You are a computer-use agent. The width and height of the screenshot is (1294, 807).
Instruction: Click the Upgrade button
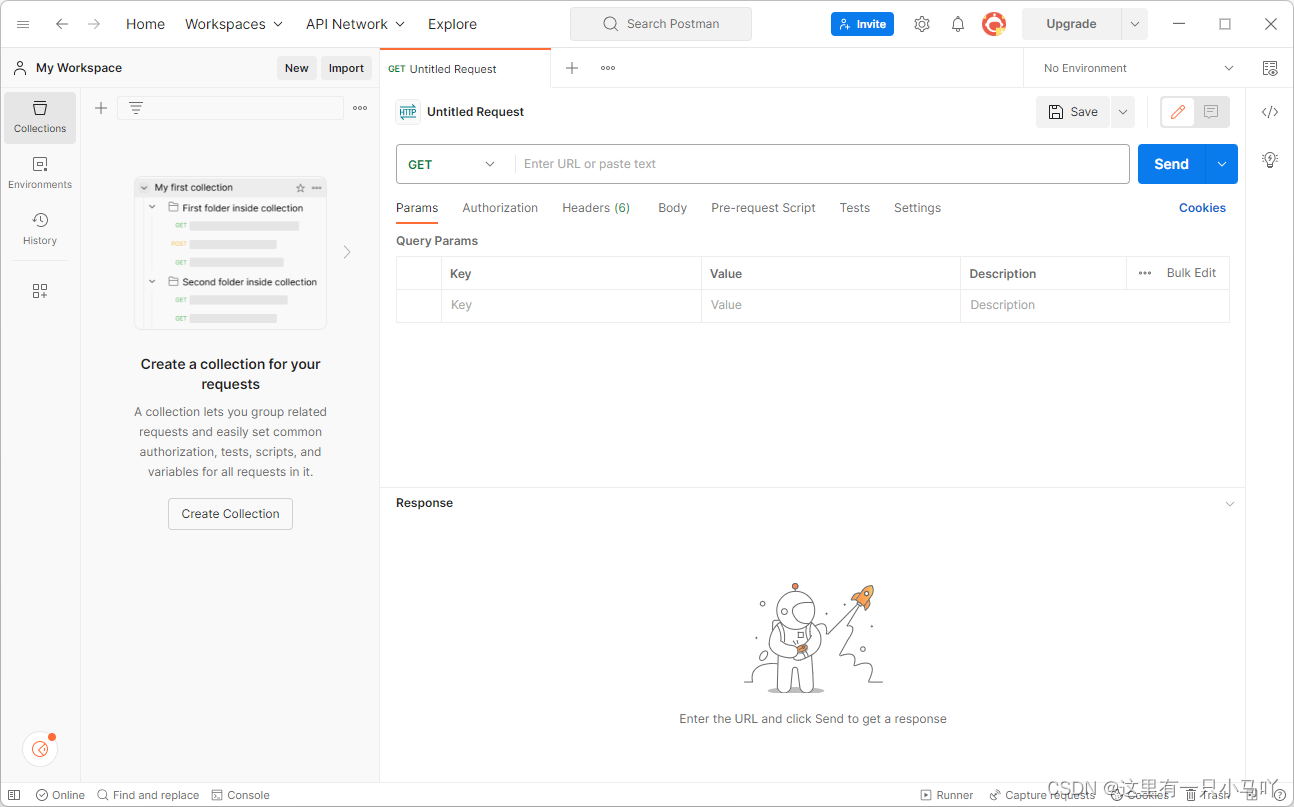[x=1071, y=24]
